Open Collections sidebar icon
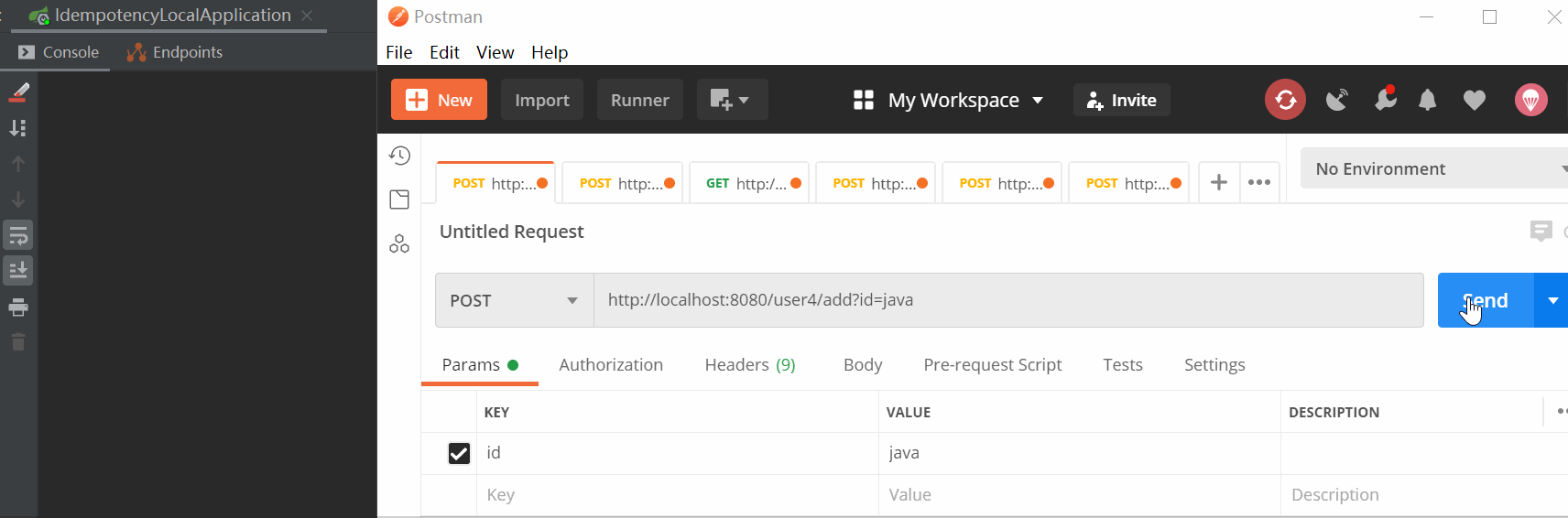The image size is (1568, 518). [x=399, y=200]
